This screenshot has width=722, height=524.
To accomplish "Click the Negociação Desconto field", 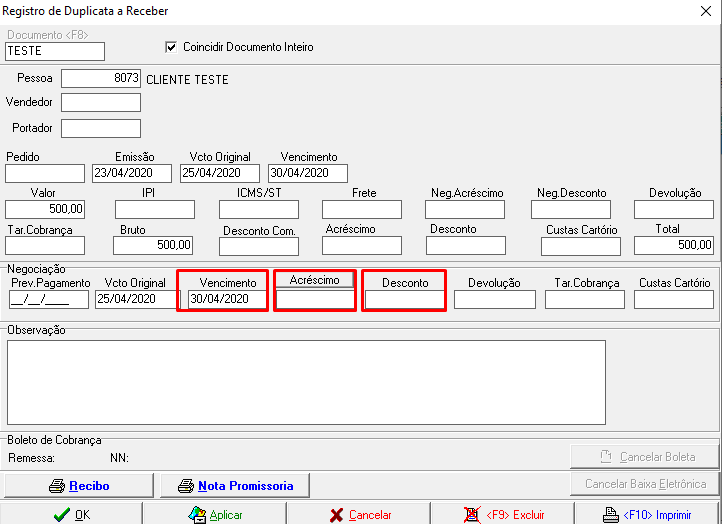I will tap(404, 300).
